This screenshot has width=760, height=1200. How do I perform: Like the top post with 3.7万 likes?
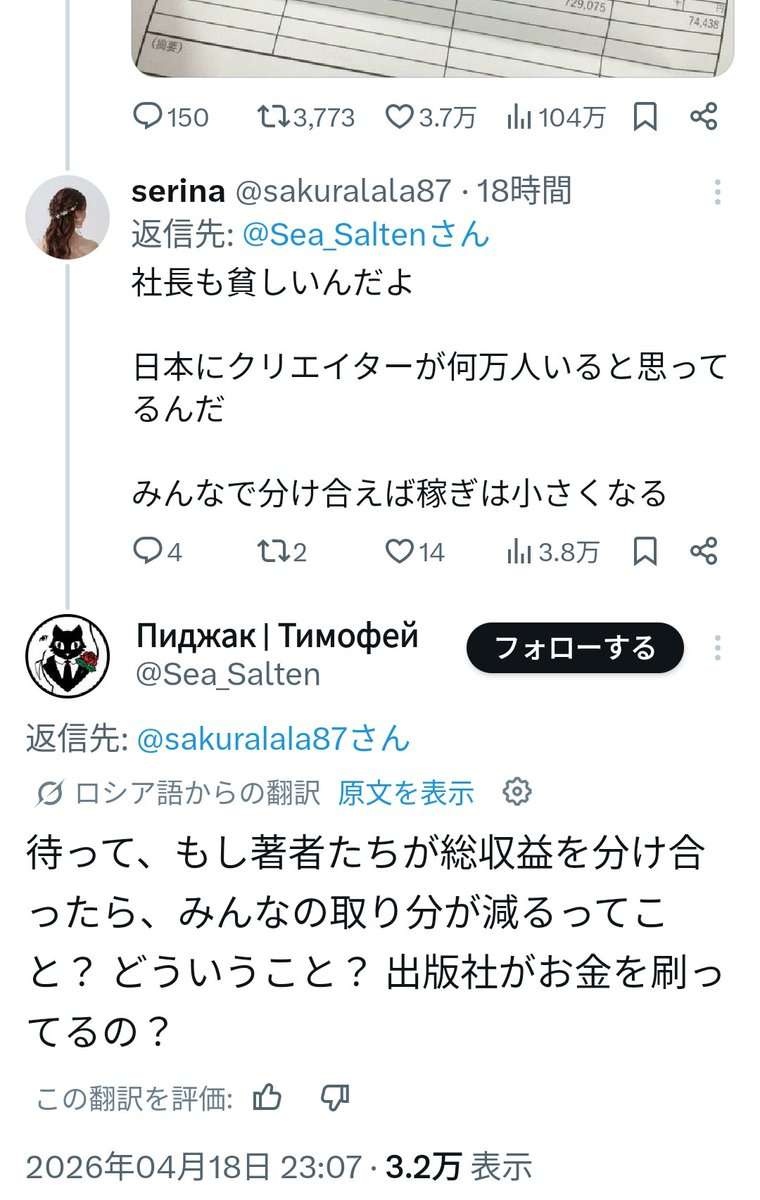400,117
